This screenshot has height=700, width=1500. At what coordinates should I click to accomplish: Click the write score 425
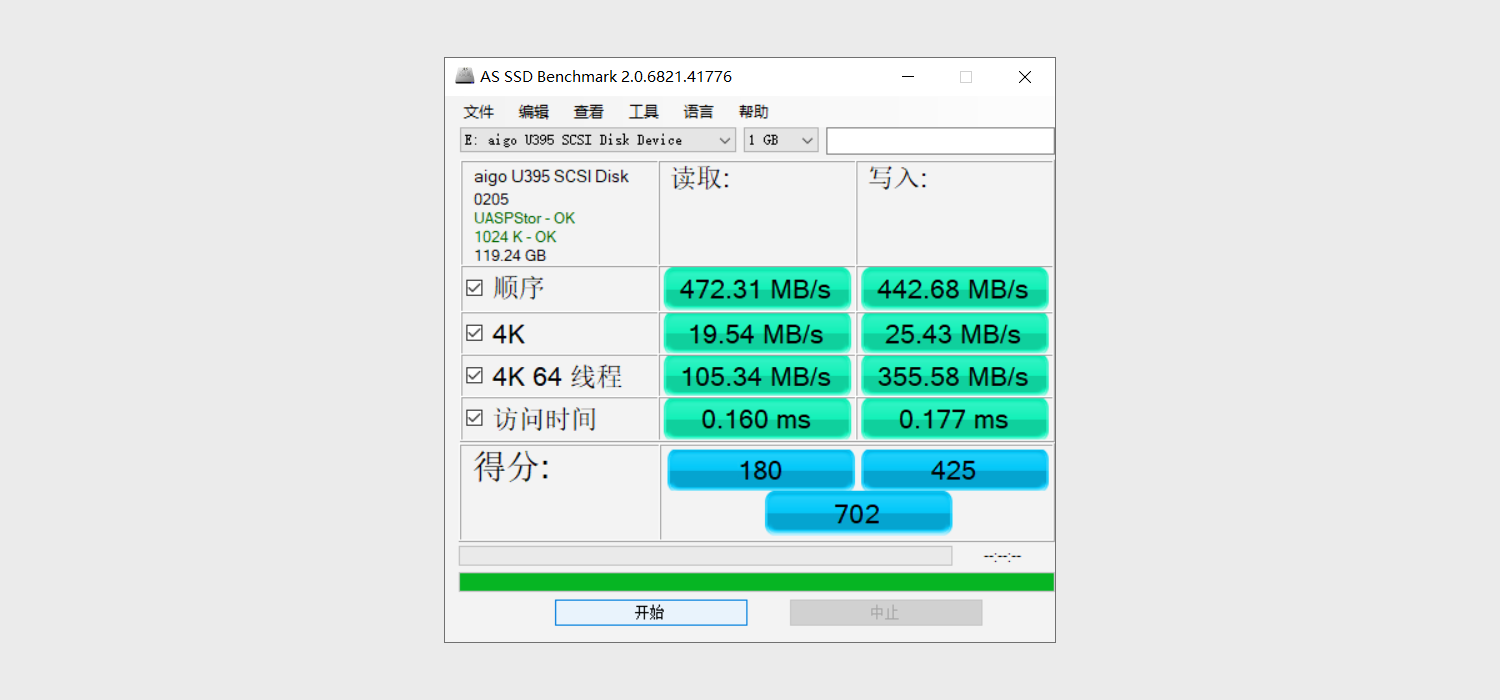[x=954, y=470]
